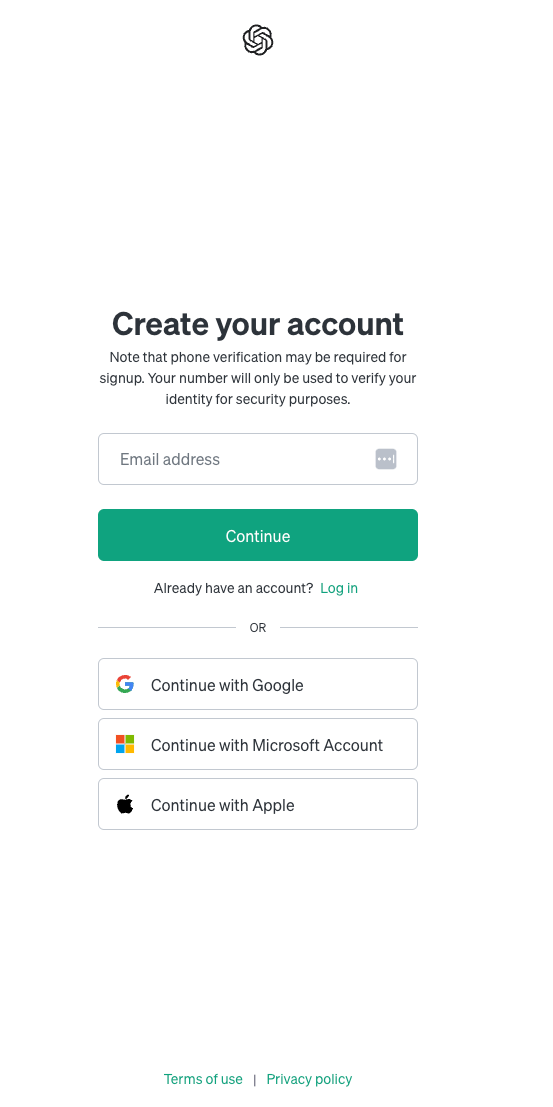The image size is (553, 1107).
Task: Click the phone verification note text
Action: click(x=258, y=378)
